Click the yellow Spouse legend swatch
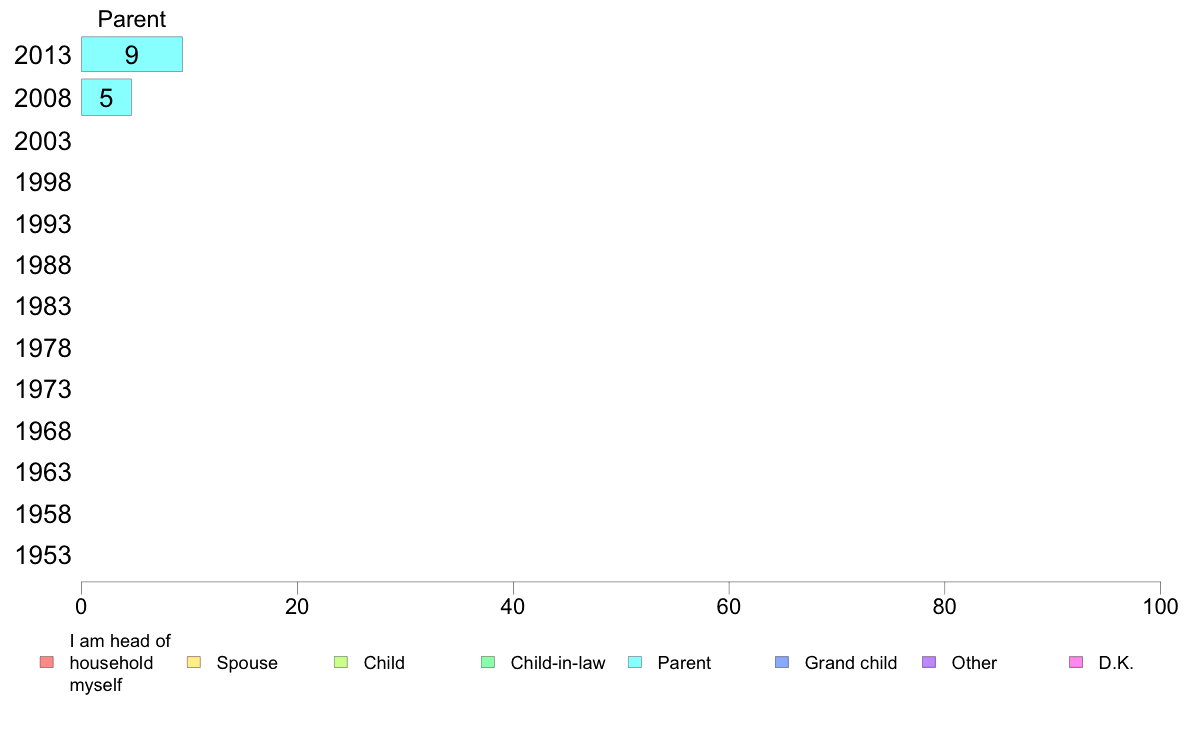The height and width of the screenshot is (736, 1188). click(194, 662)
